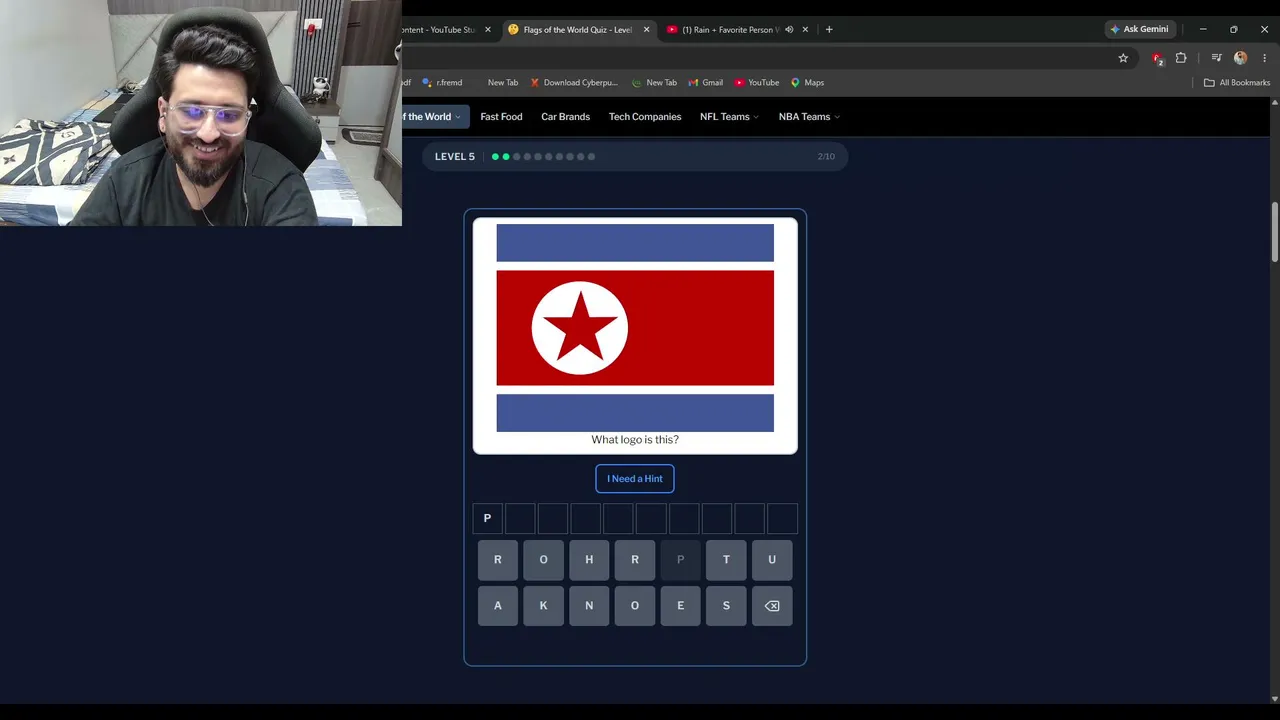Tap the H letter key

(x=589, y=560)
